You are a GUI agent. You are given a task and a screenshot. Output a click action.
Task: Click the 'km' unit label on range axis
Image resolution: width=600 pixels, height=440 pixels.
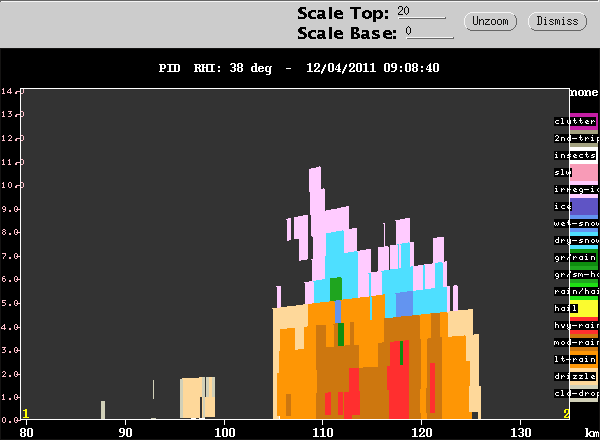click(592, 433)
